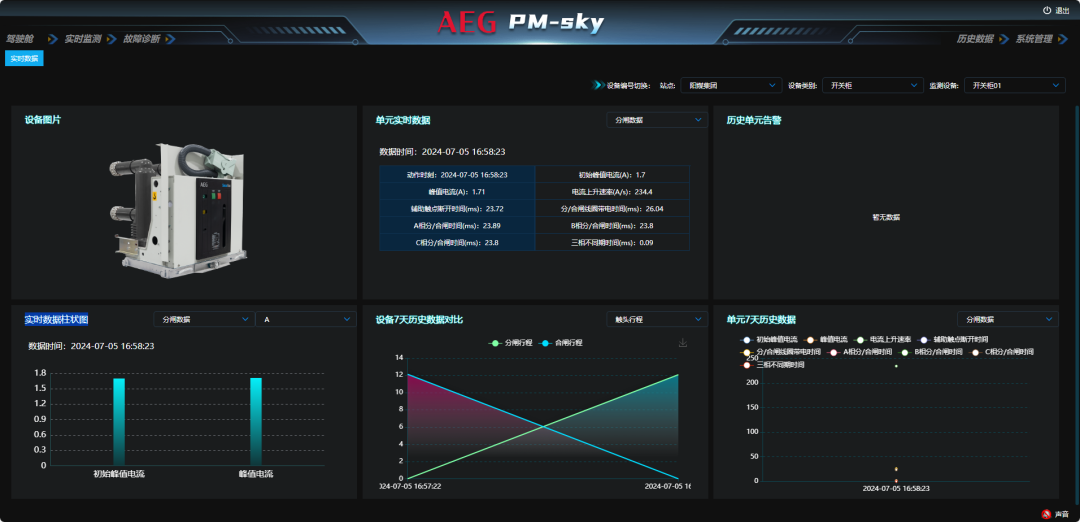
Task: Toggle B相分/合闸时间 legend series
Action: pyautogui.click(x=933, y=352)
